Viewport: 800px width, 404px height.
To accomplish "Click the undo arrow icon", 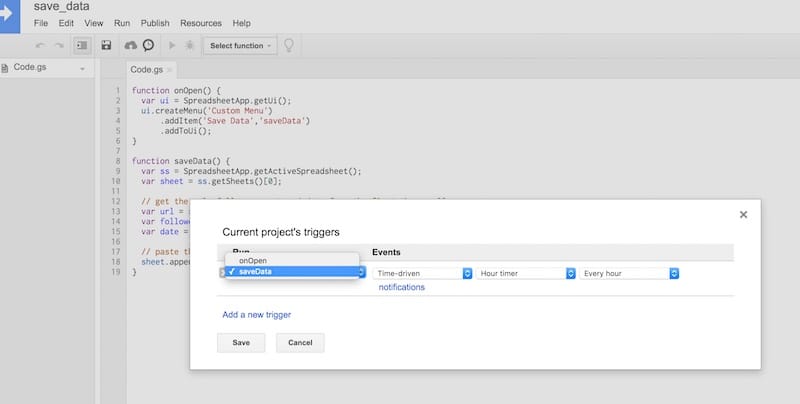I will (40, 45).
